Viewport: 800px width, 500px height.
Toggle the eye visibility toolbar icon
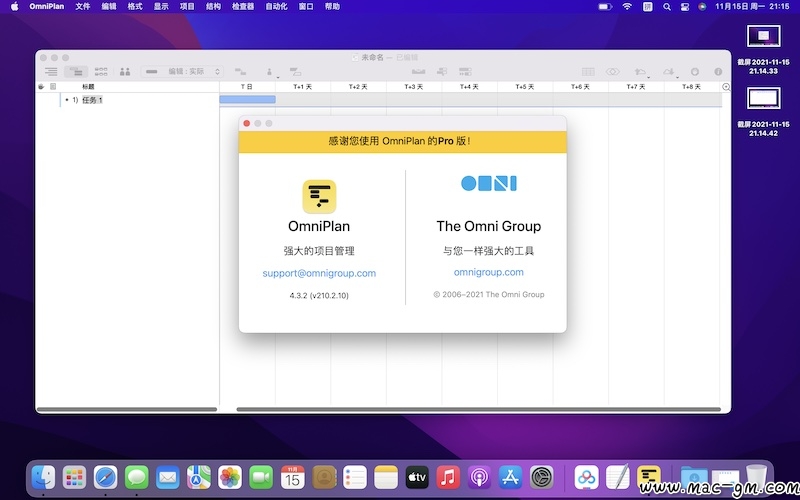[613, 71]
